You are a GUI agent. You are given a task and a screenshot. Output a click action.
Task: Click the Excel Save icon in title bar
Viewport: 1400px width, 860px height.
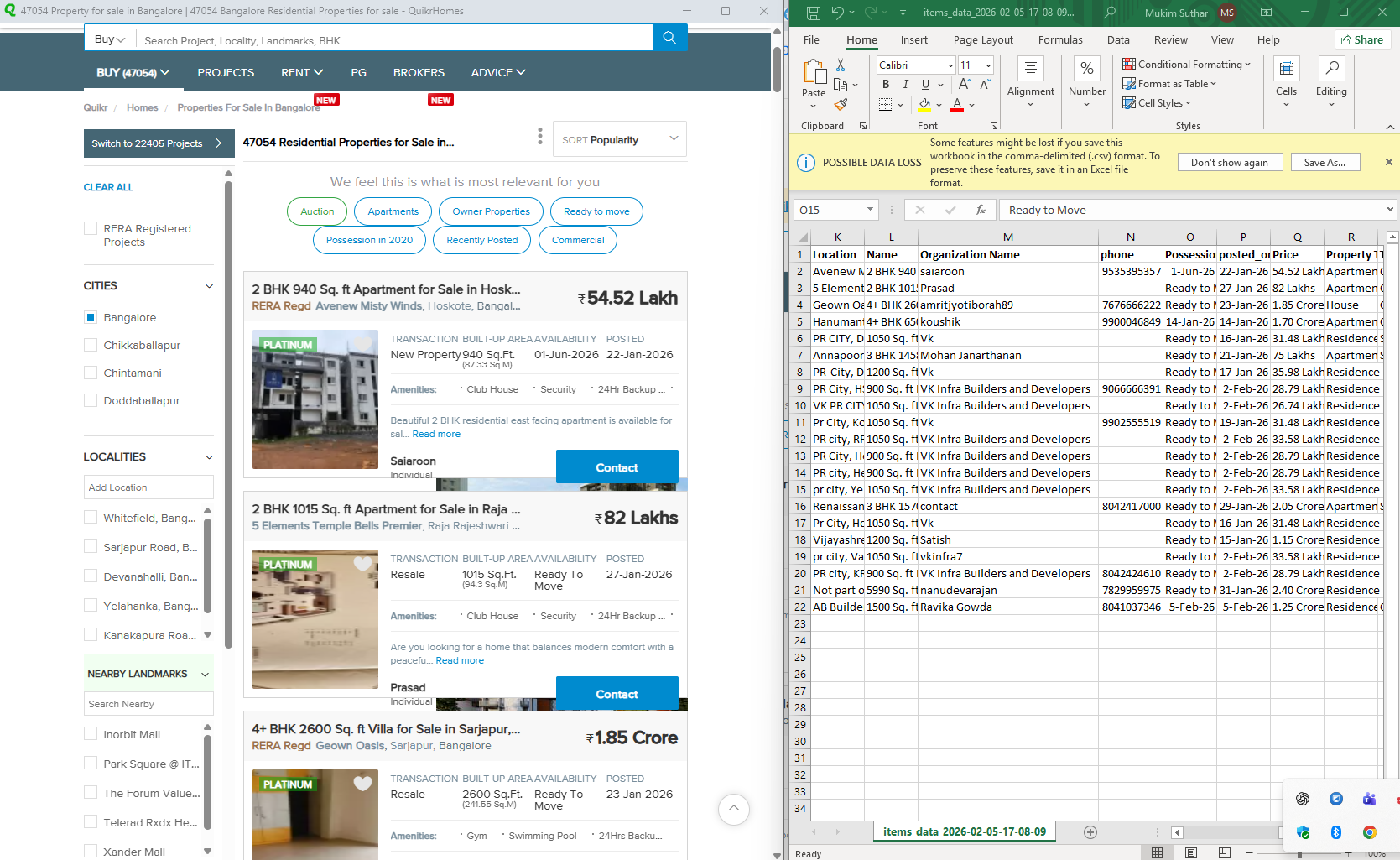click(813, 13)
